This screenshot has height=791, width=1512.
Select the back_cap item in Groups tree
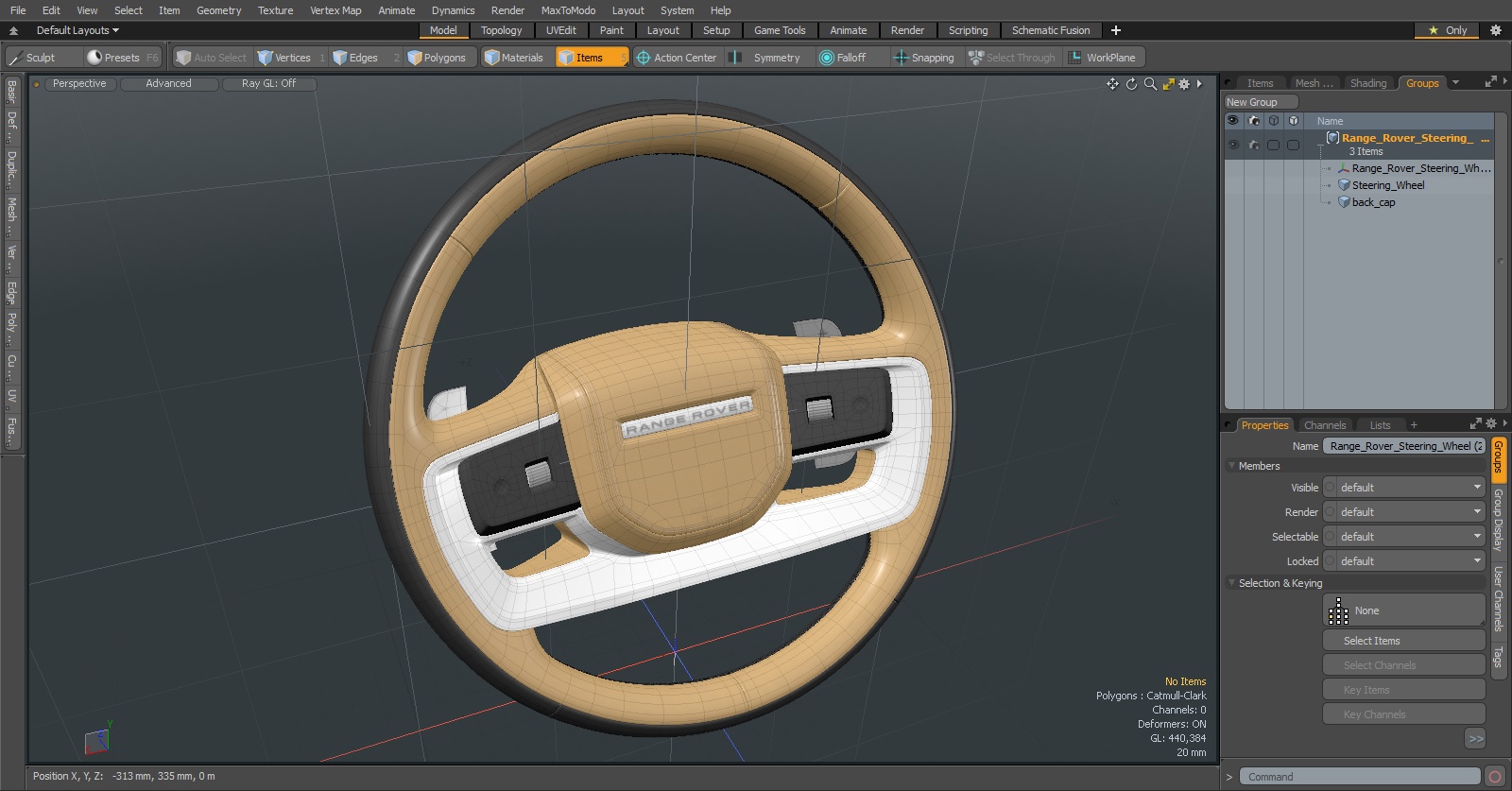click(1373, 202)
